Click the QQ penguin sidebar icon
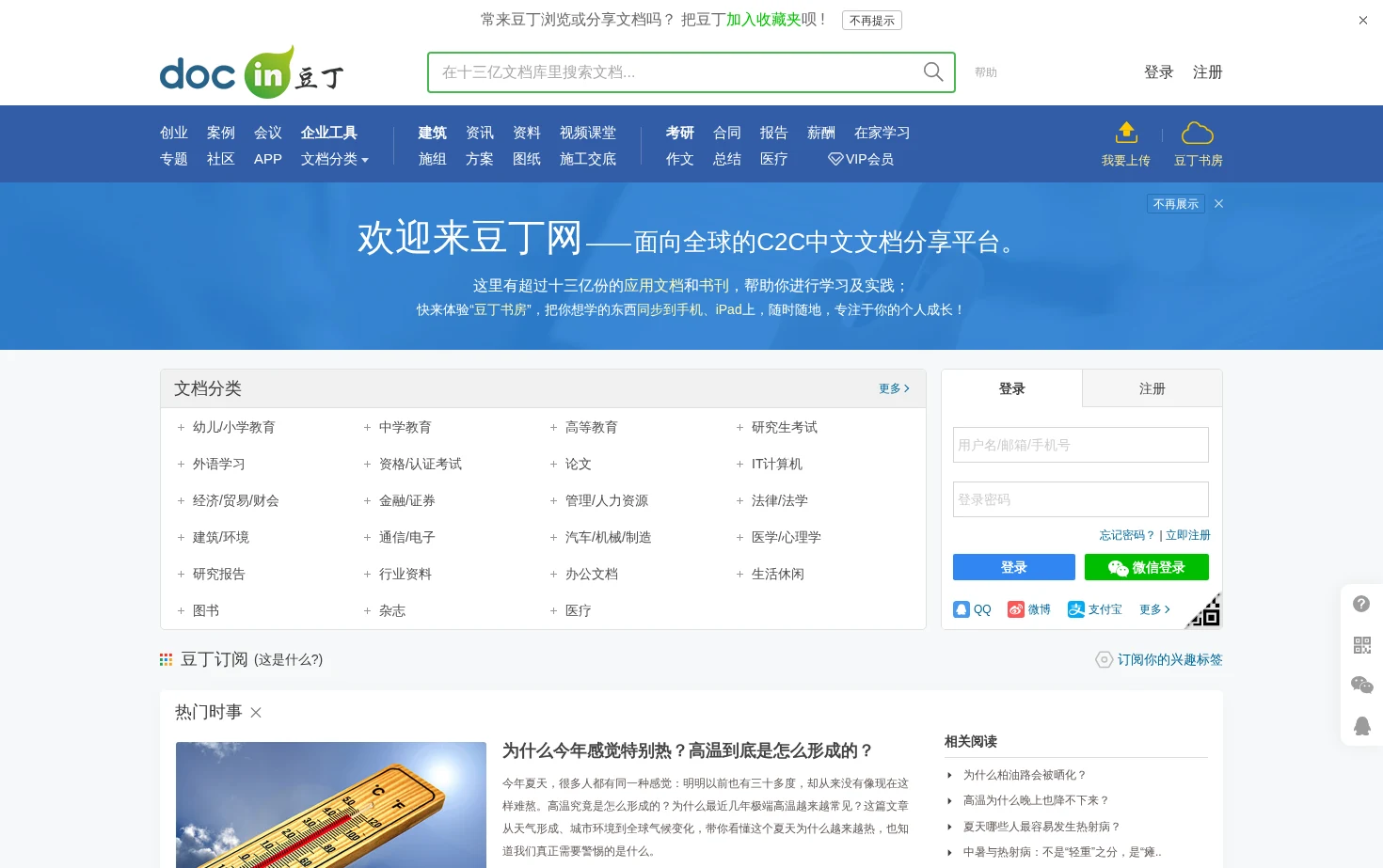The height and width of the screenshot is (868, 1383). (1361, 725)
